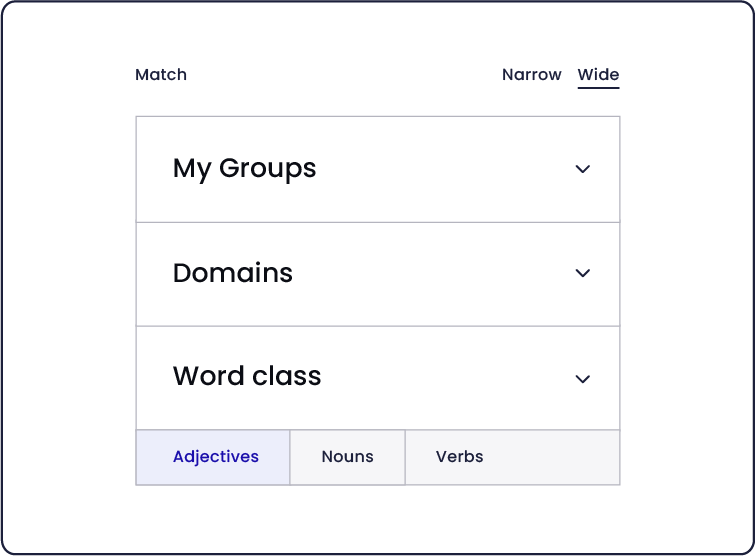The height and width of the screenshot is (556, 755).
Task: Click the Word class heading text
Action: pyautogui.click(x=247, y=376)
